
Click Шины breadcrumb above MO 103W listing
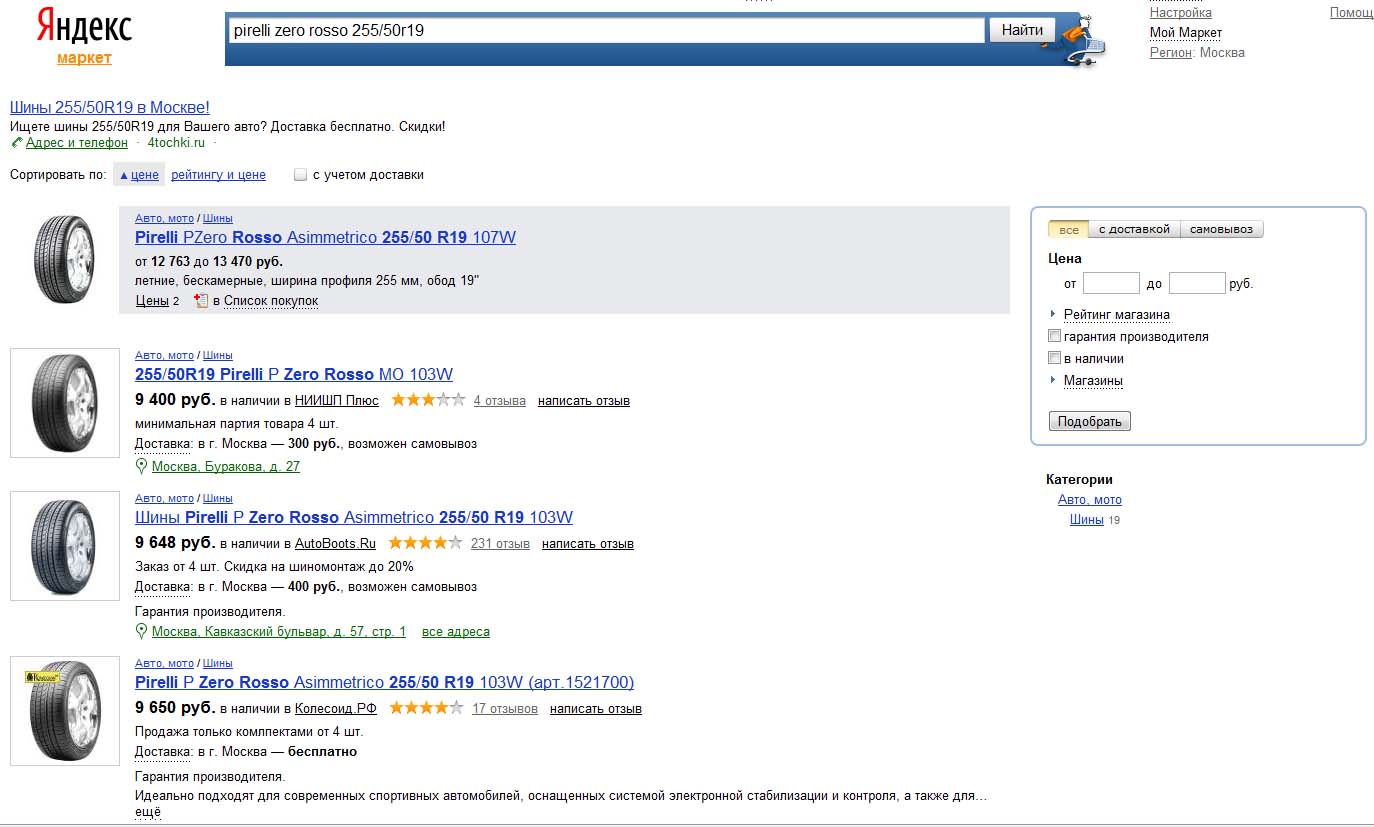click(x=217, y=355)
